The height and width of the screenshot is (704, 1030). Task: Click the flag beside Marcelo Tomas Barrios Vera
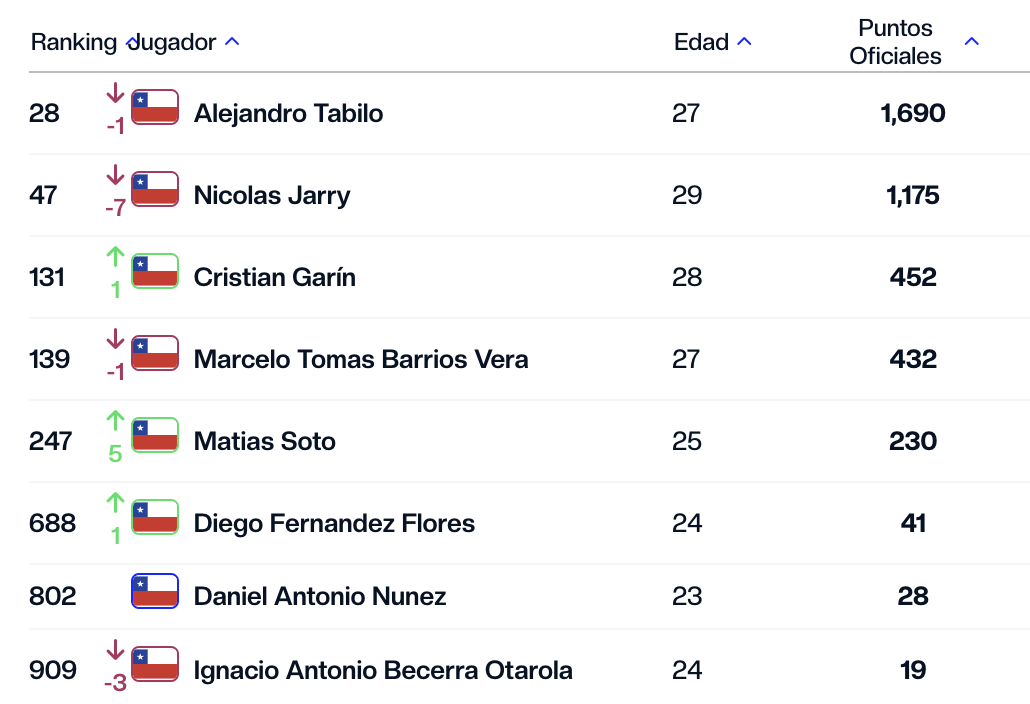click(x=155, y=353)
